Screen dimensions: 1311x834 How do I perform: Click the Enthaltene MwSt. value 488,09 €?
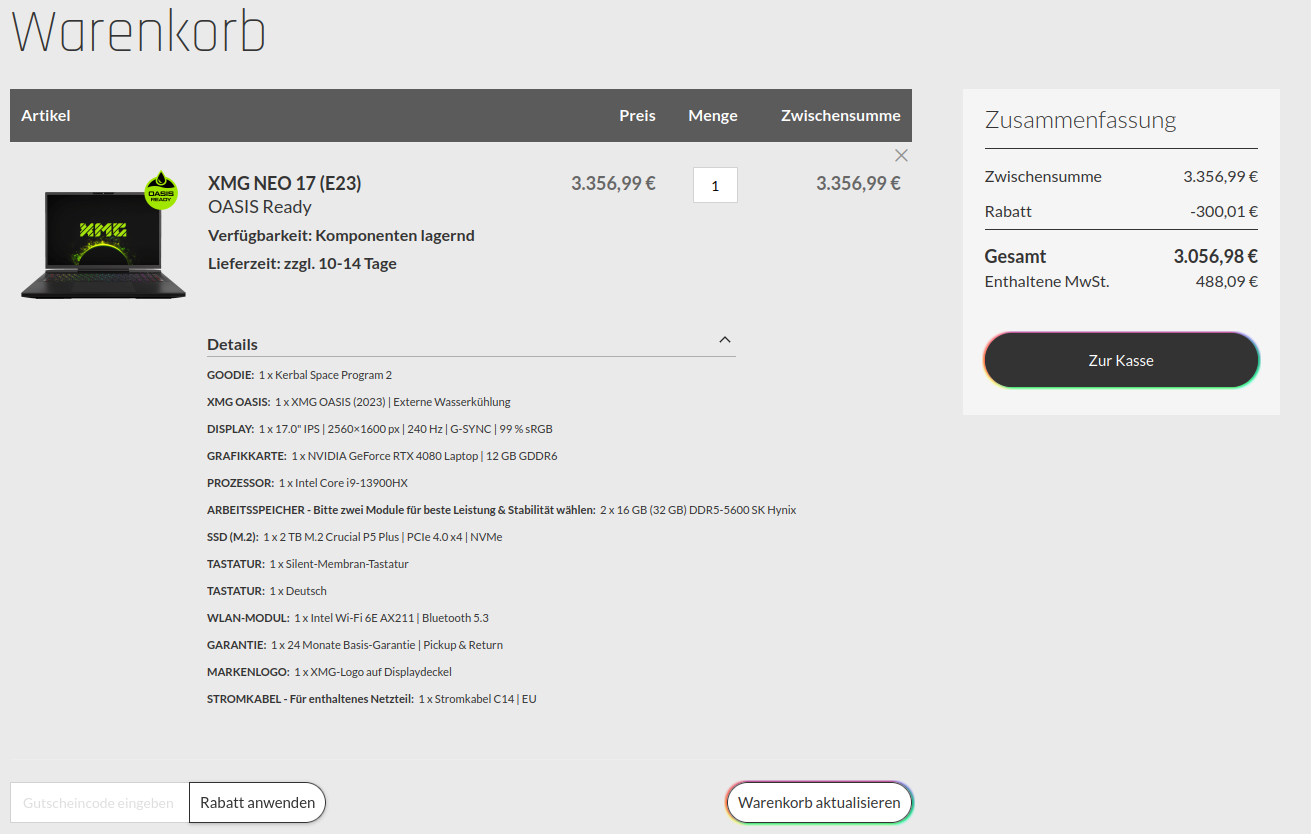[1226, 281]
